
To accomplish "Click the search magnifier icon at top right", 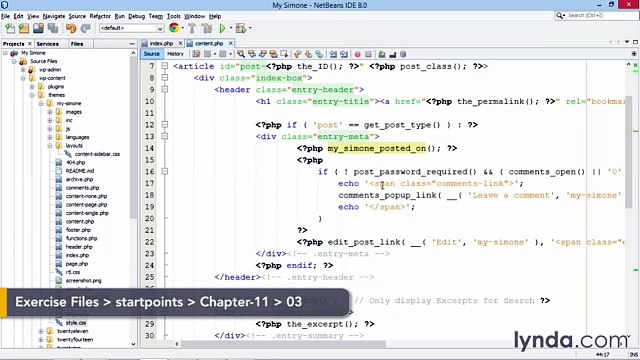I will pos(560,16).
